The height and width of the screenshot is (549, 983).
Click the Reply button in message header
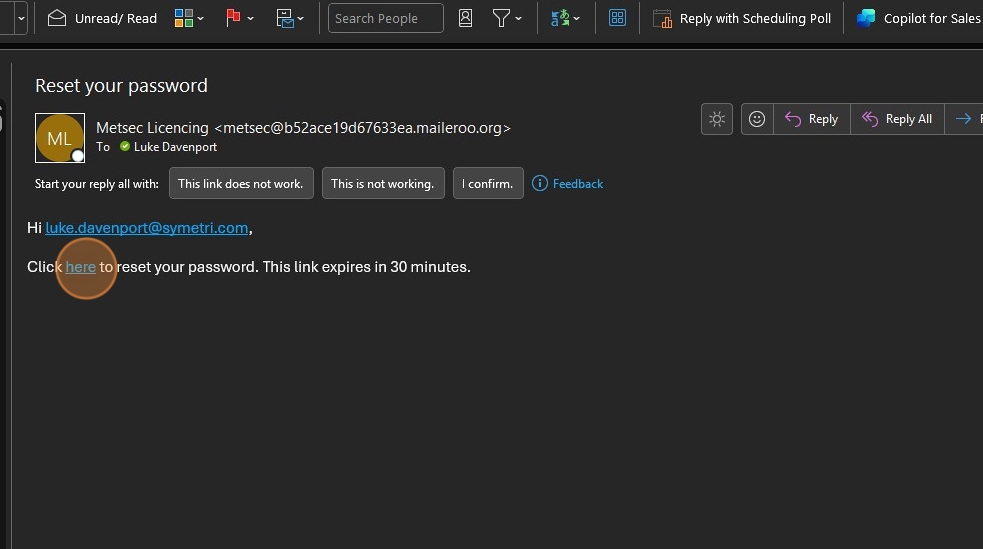click(811, 119)
